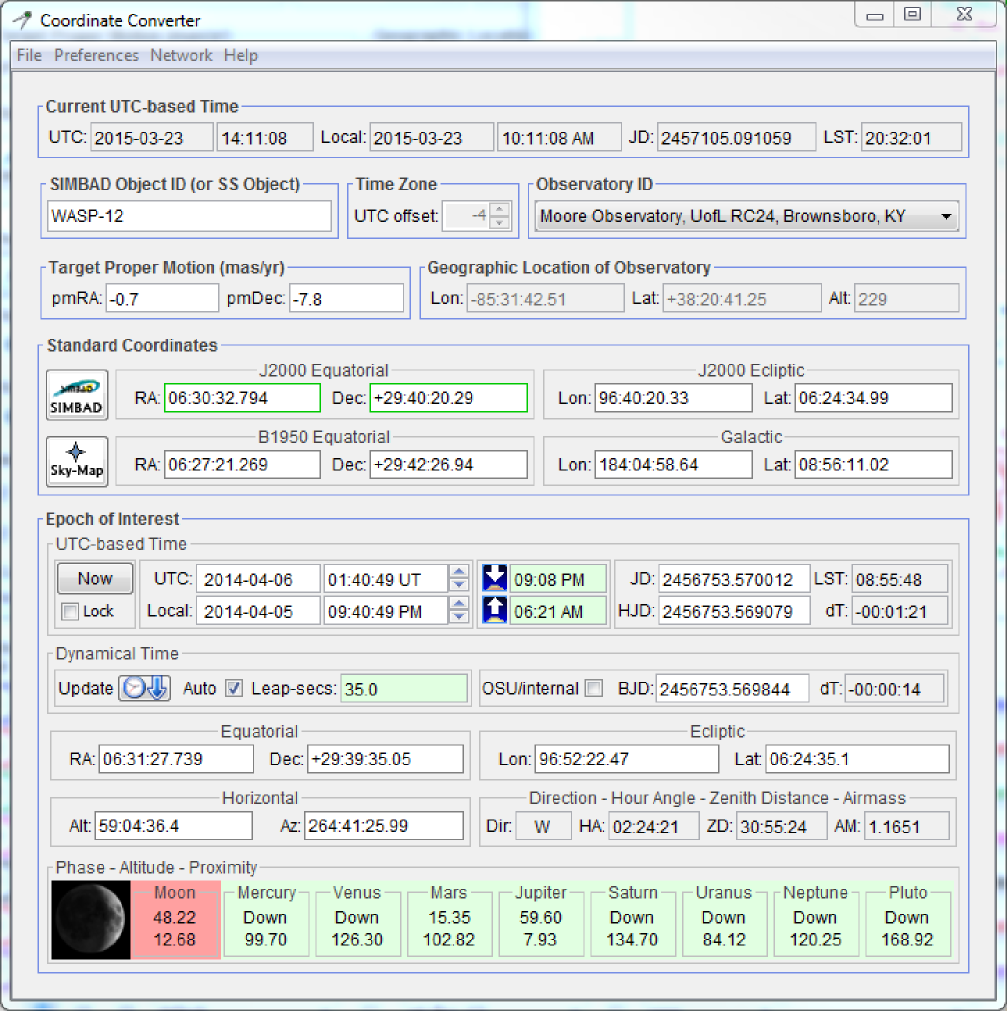Enable the Lock checkbox

pos(69,611)
